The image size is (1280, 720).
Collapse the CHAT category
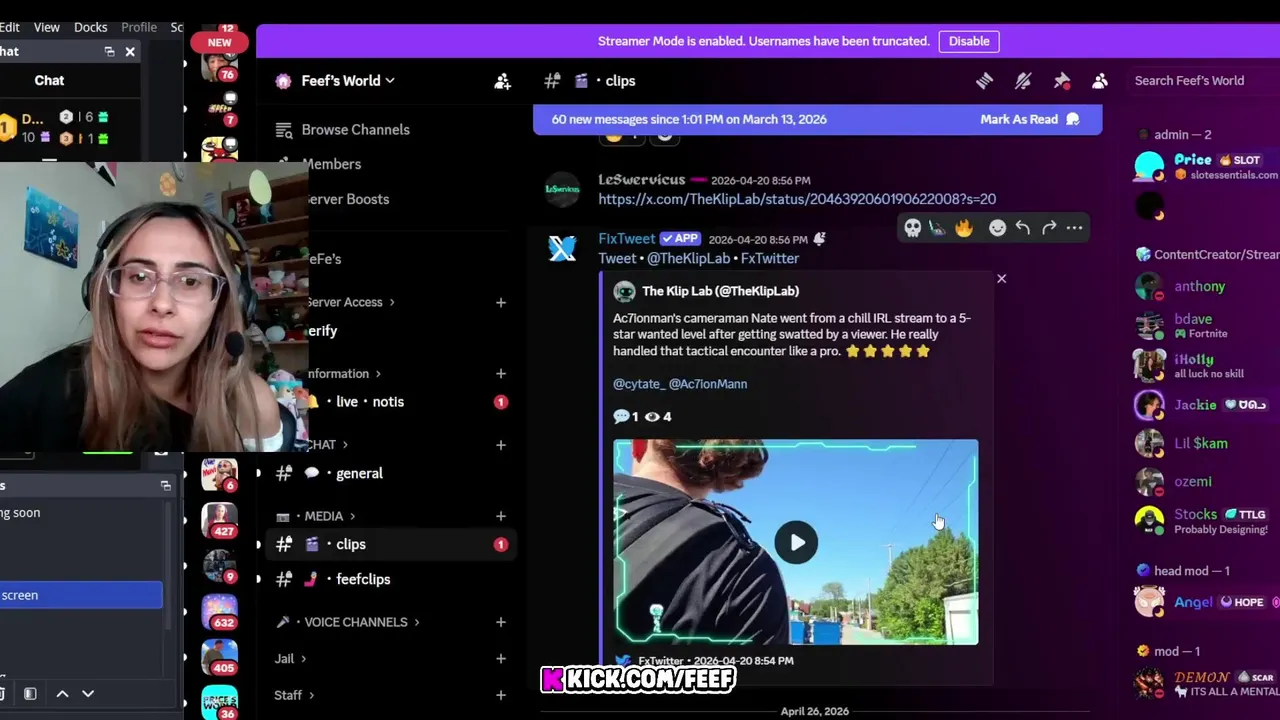click(x=327, y=445)
